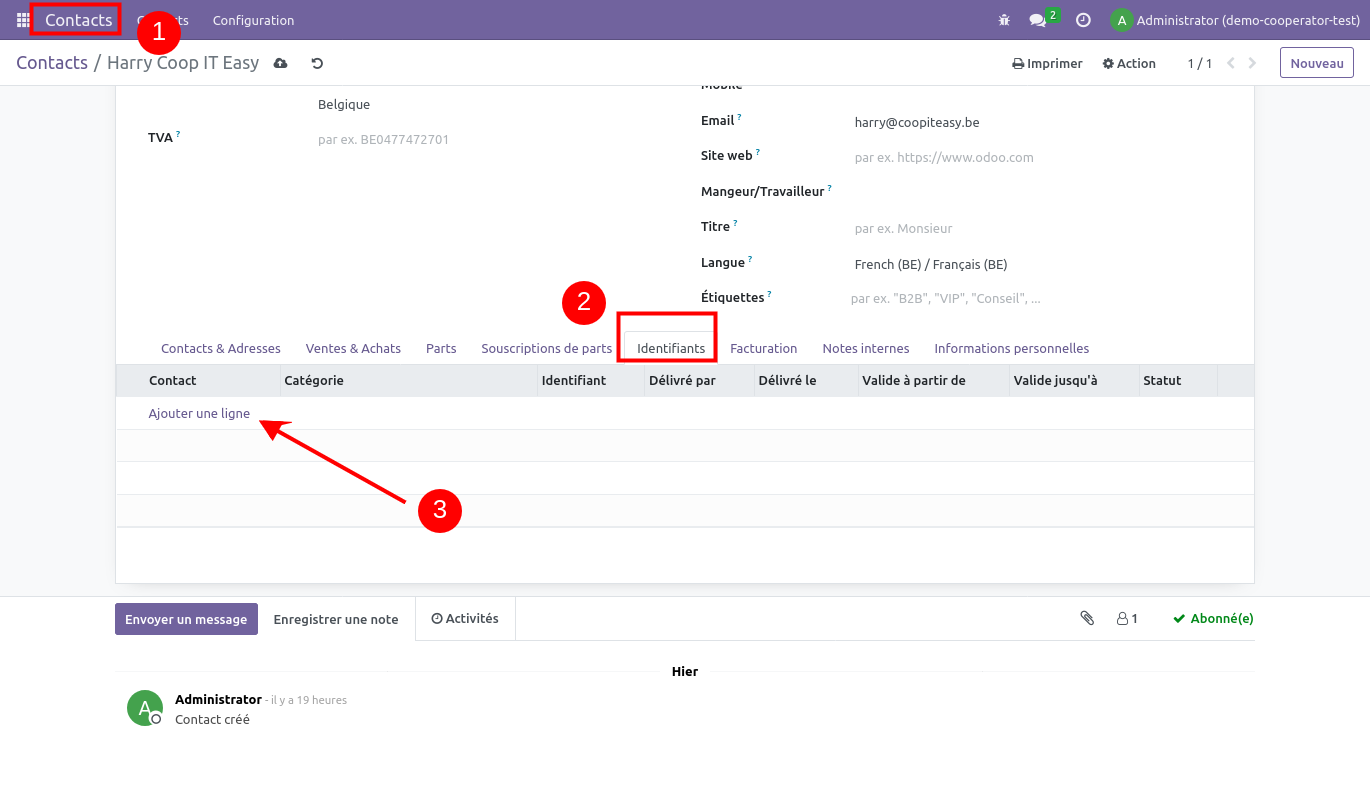Screen dimensions: 1370x786
Task: Go to the next record arrow
Action: (x=1254, y=63)
